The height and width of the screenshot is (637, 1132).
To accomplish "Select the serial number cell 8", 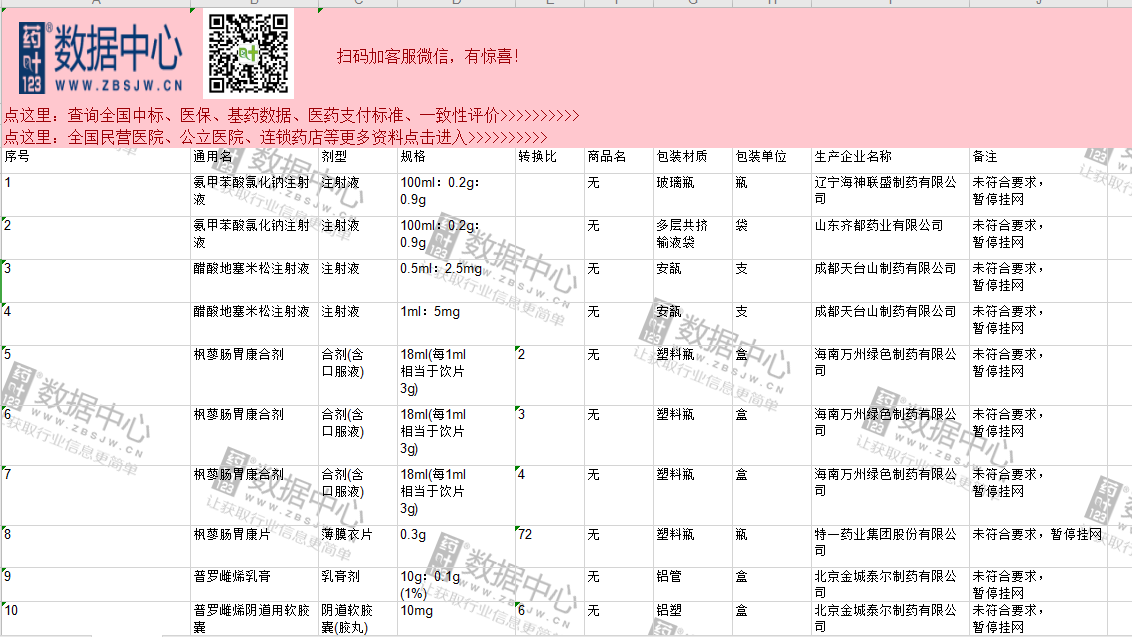I will (x=96, y=547).
